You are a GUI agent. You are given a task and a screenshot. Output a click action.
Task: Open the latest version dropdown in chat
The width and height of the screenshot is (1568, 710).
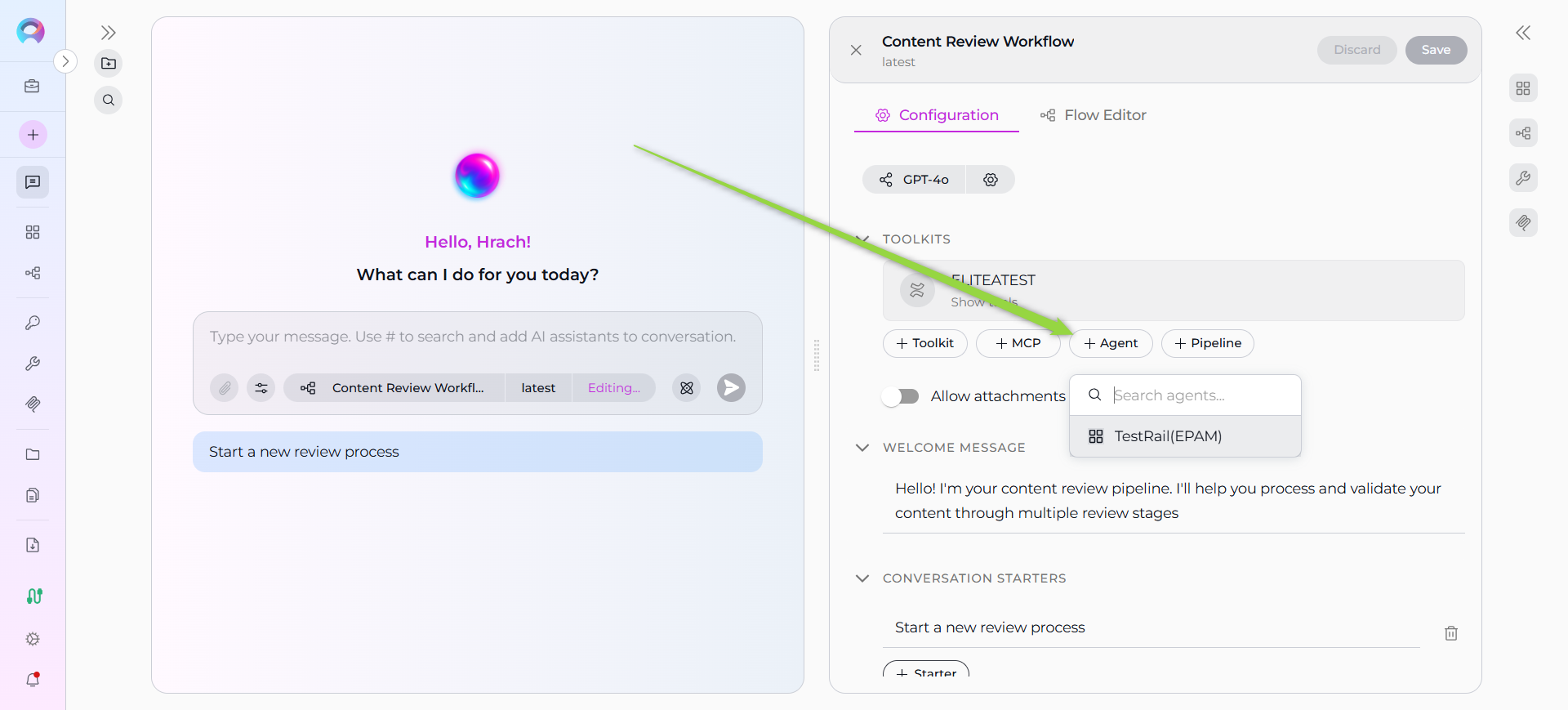[538, 388]
